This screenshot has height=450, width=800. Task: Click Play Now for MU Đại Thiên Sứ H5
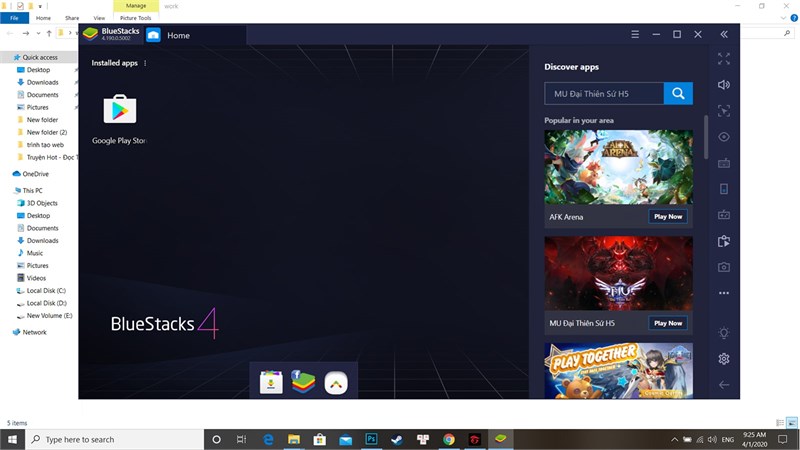point(668,323)
